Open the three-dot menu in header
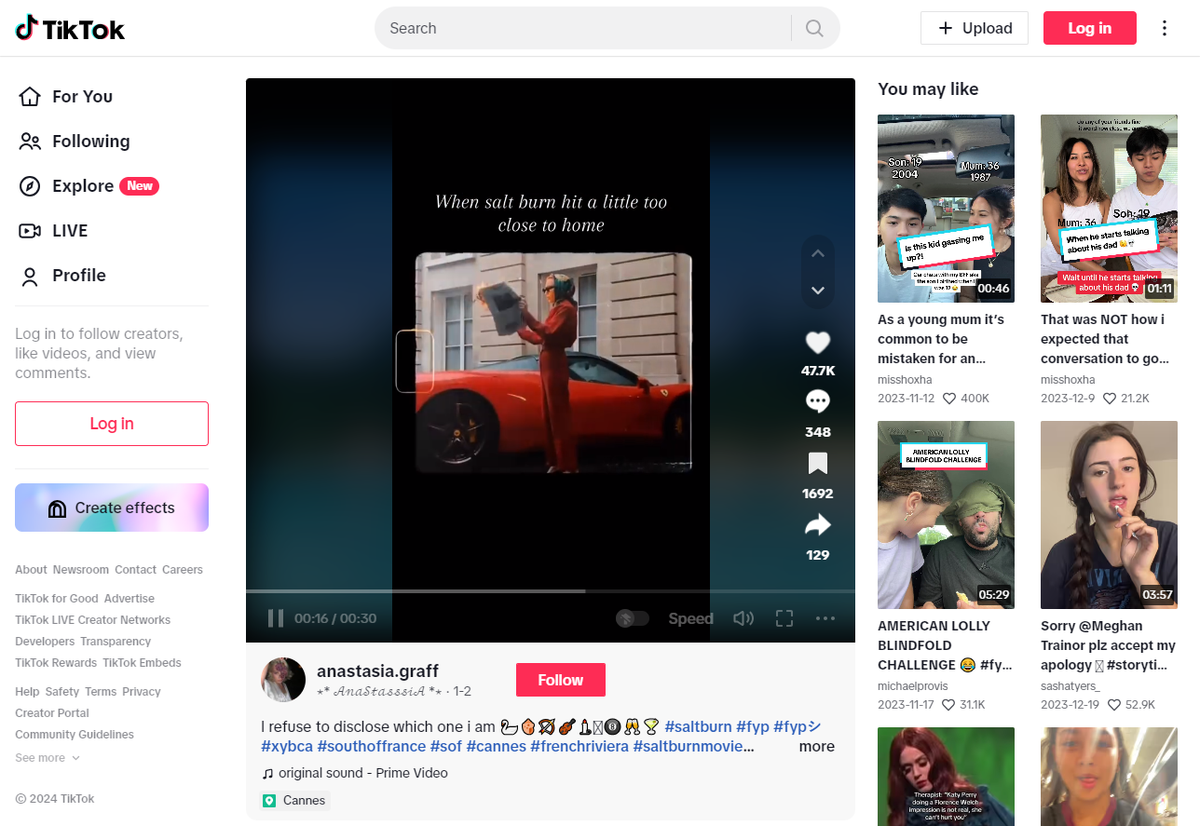The width and height of the screenshot is (1200, 826). tap(1164, 28)
